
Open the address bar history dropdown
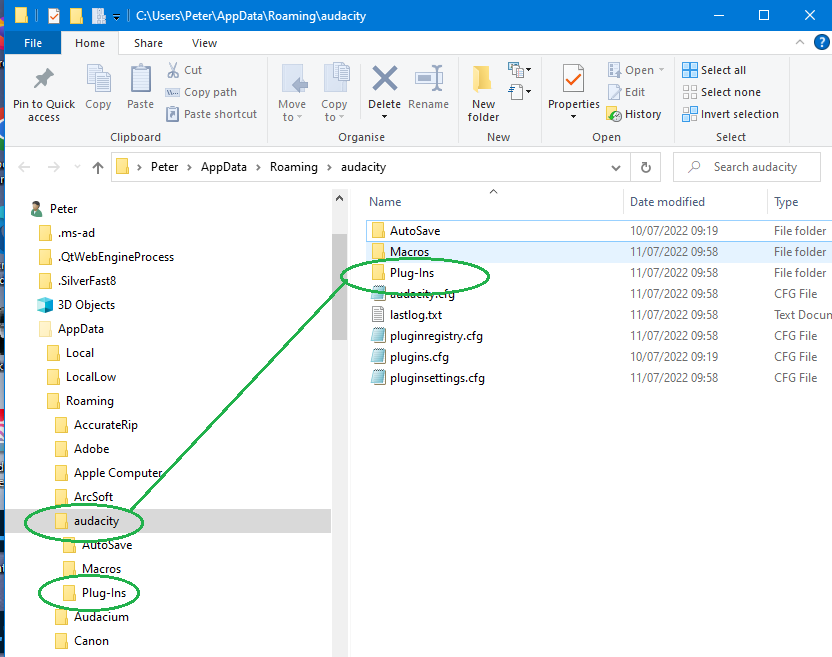[x=617, y=167]
